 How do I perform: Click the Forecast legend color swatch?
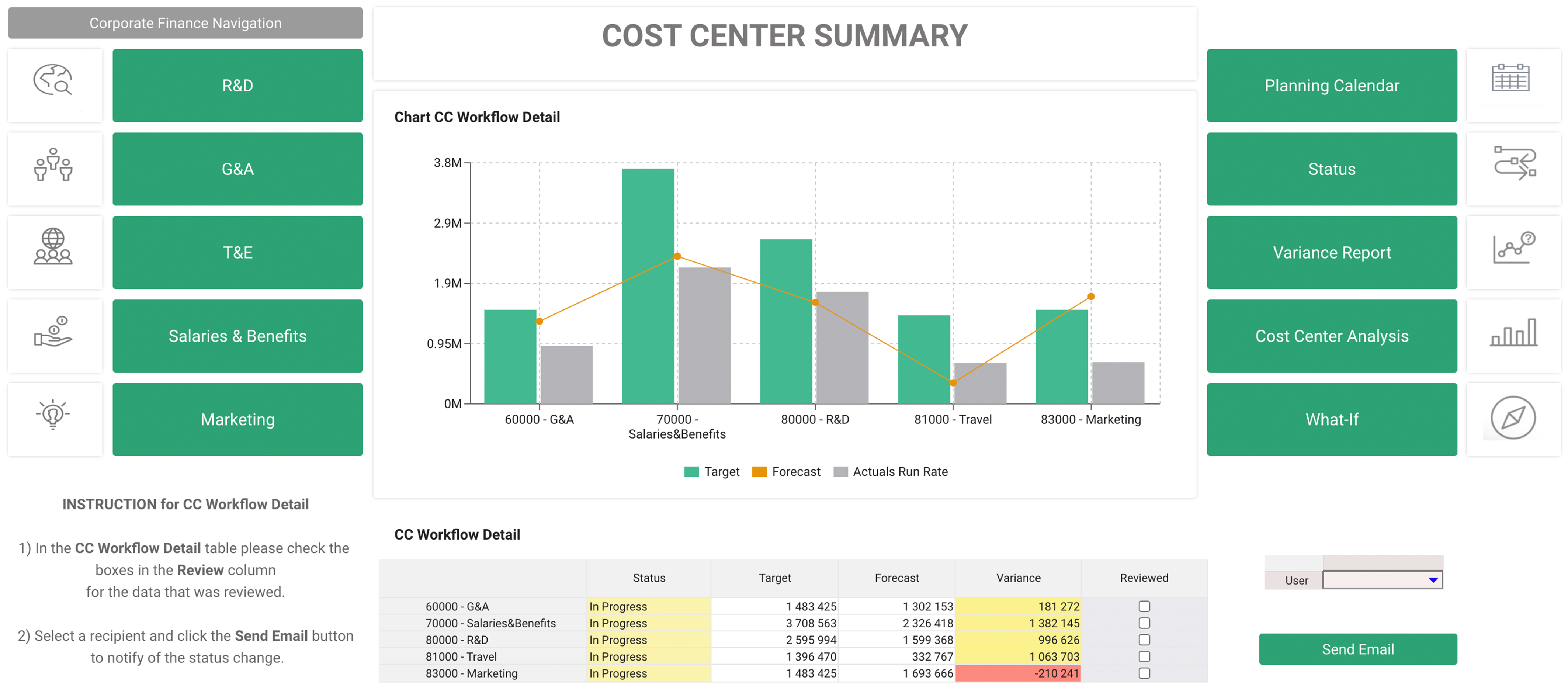tap(759, 472)
